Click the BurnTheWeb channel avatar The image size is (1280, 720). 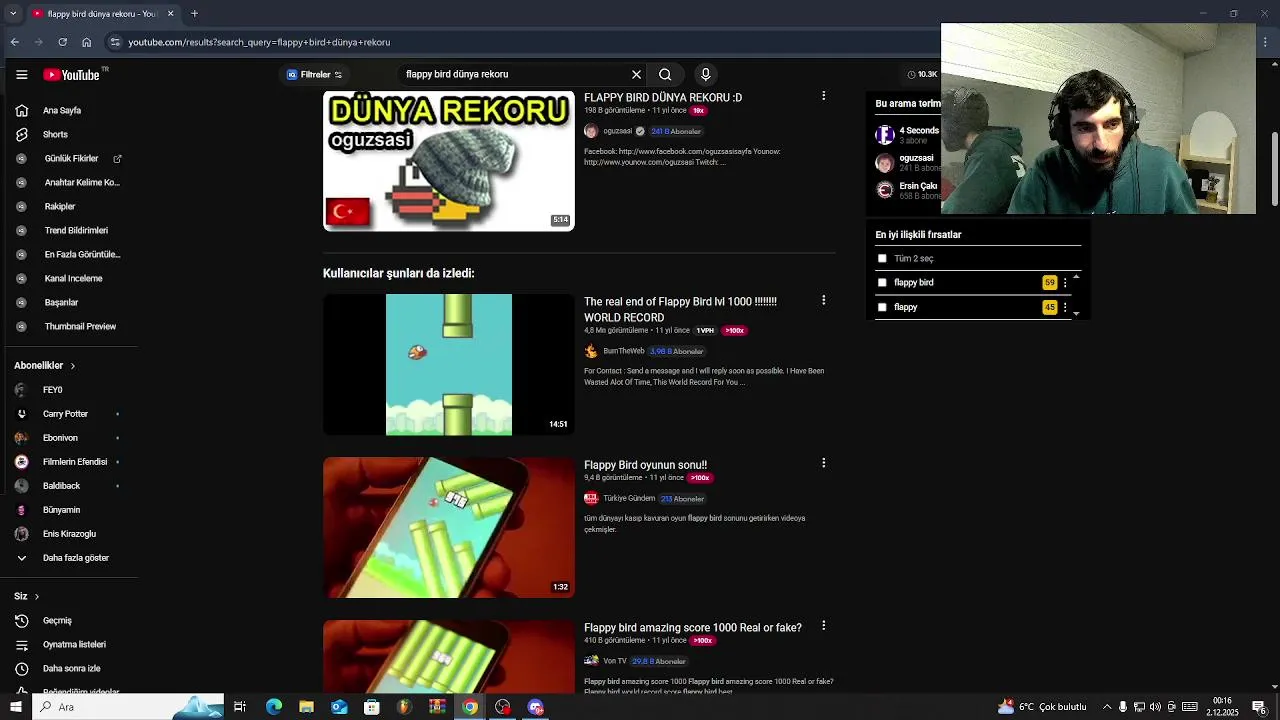point(591,351)
